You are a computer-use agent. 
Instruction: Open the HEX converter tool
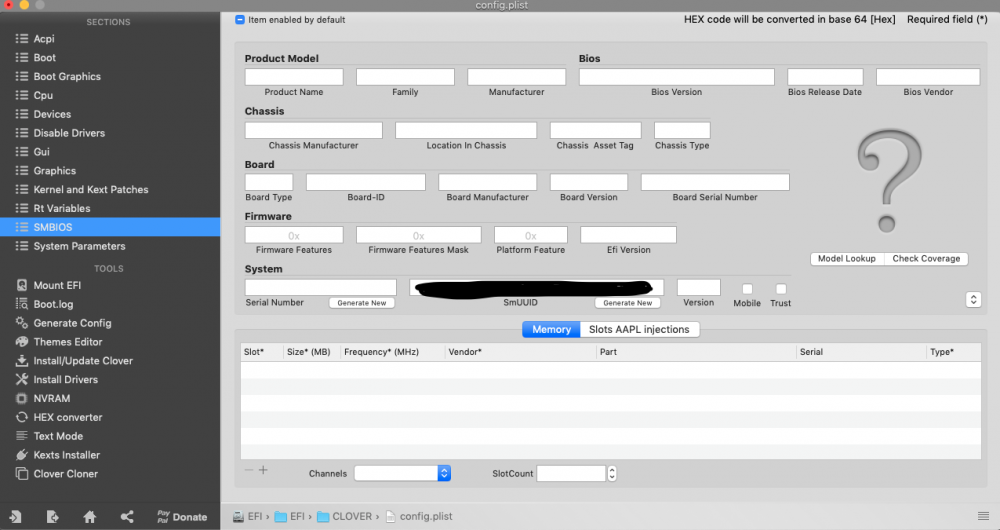click(x=110, y=417)
